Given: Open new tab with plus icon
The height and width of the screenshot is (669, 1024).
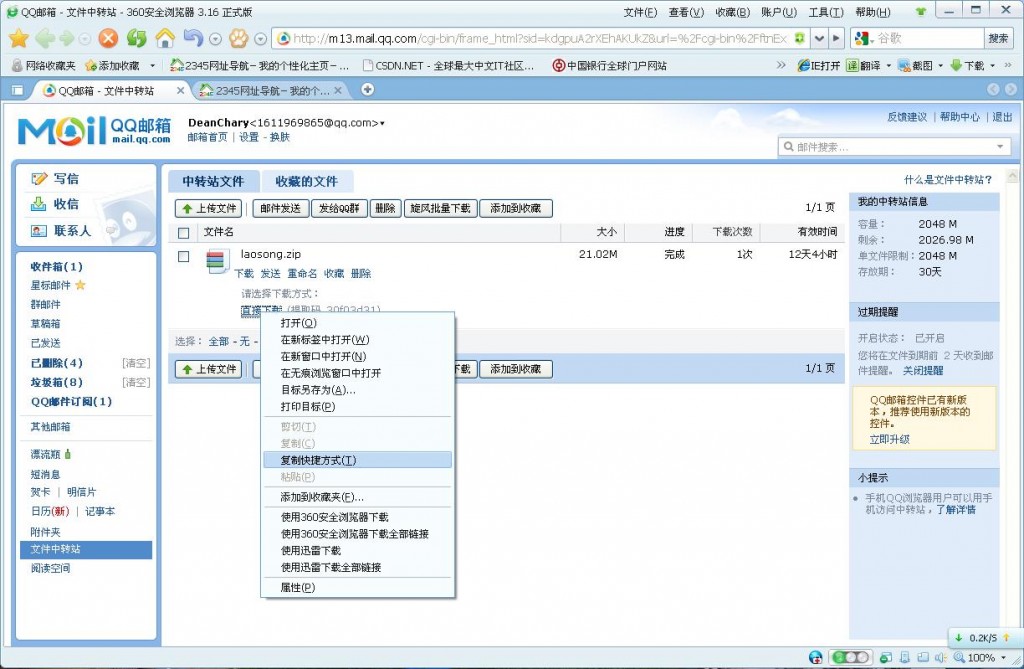Looking at the screenshot, I should click(368, 90).
